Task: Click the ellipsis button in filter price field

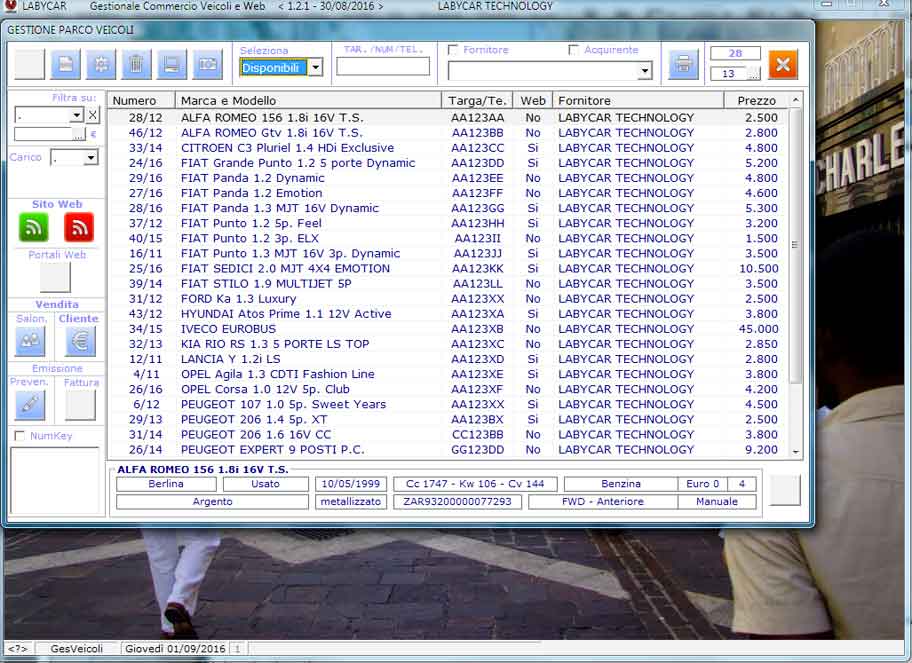Action: click(79, 134)
